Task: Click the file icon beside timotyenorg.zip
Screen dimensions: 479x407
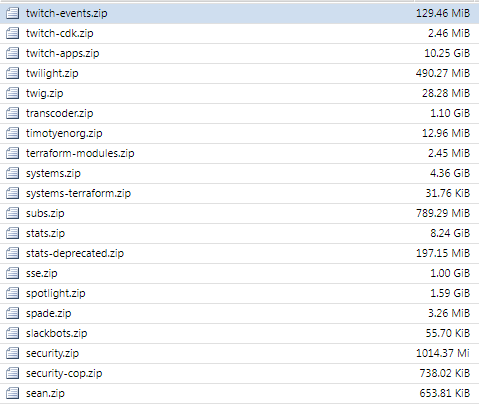Action: click(12, 133)
